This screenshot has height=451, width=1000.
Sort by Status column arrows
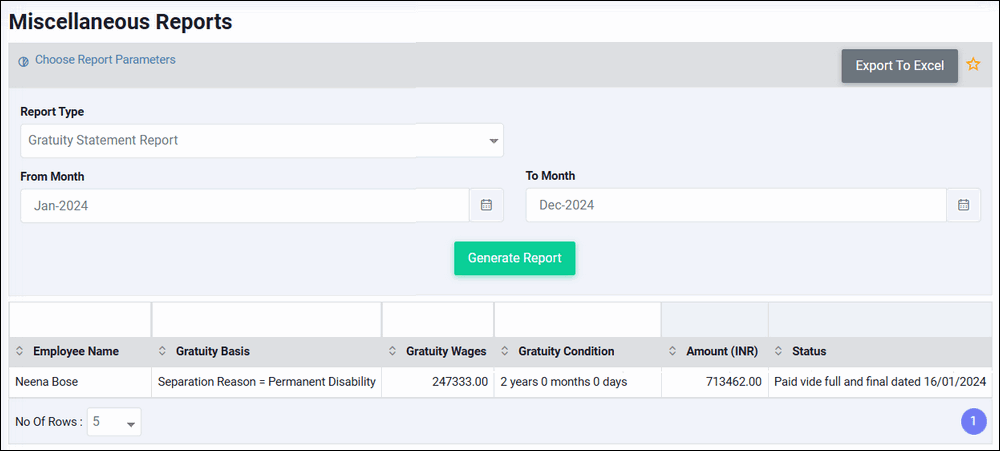(x=778, y=351)
